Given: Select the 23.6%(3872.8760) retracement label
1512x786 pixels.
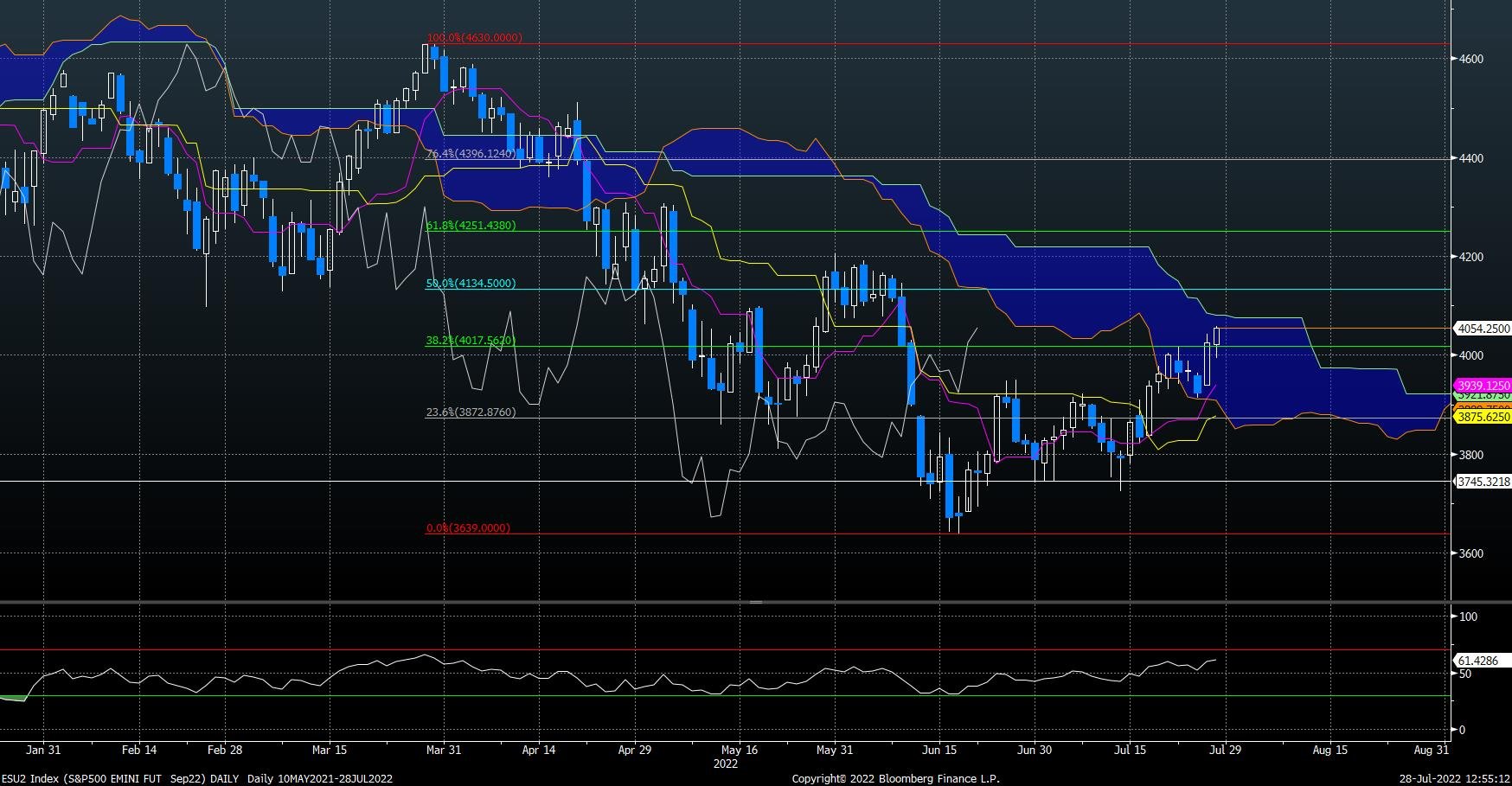Looking at the screenshot, I should 471,412.
